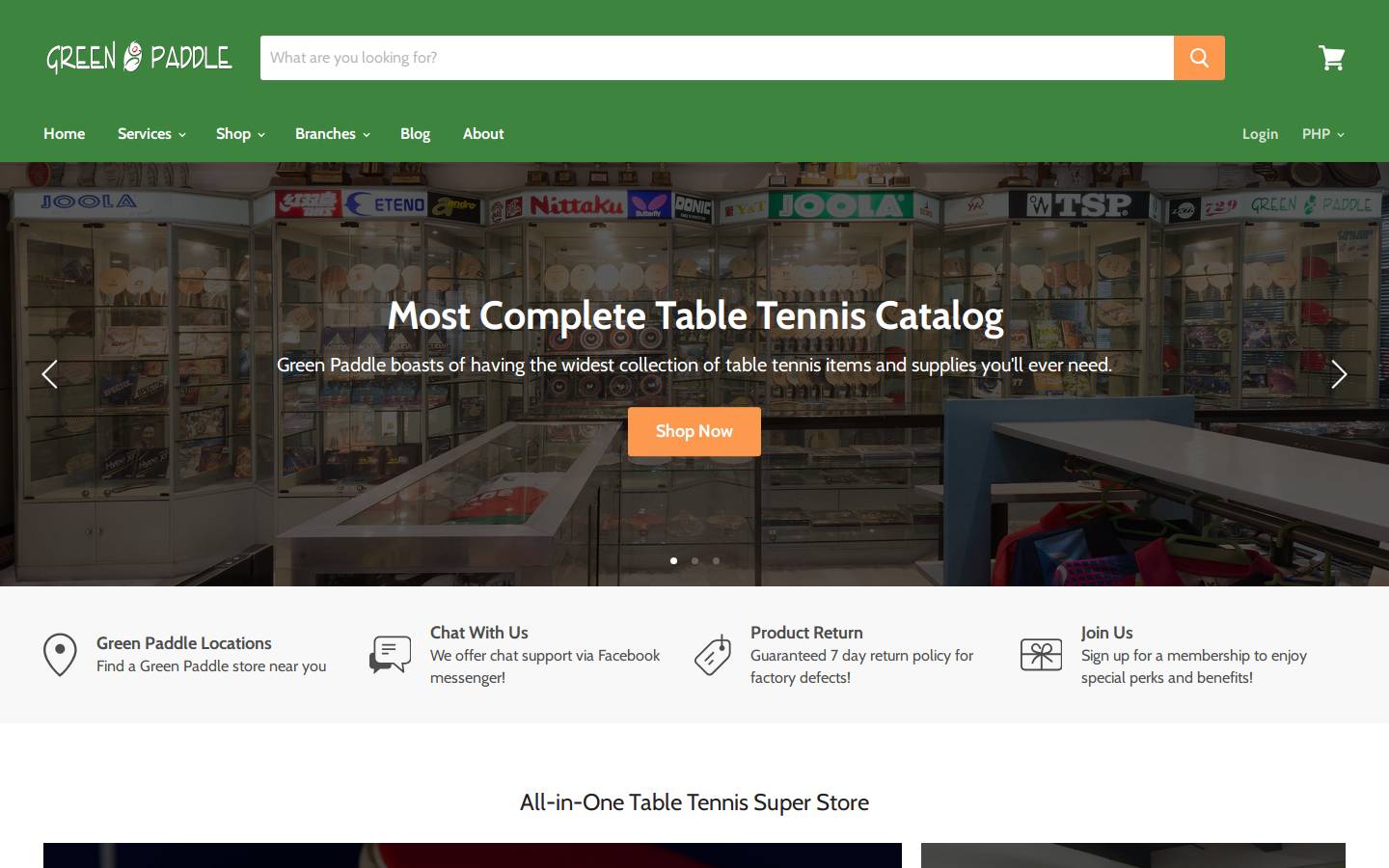This screenshot has width=1389, height=868.
Task: Open the PHP currency selector
Action: 1322,134
